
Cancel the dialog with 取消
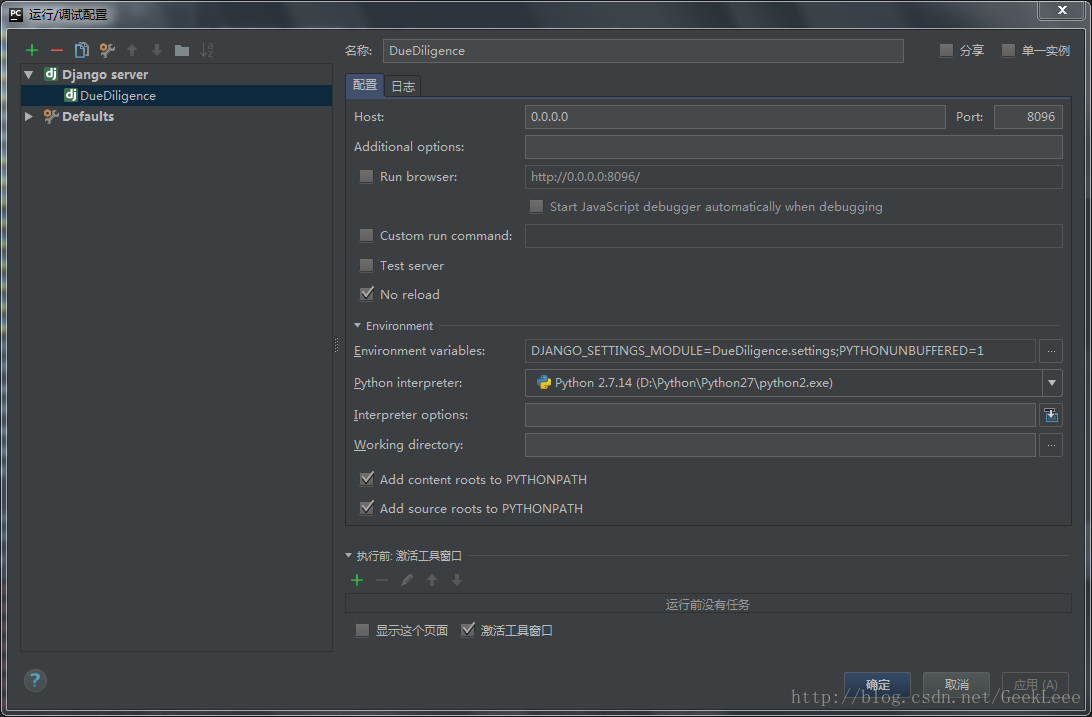tap(956, 684)
